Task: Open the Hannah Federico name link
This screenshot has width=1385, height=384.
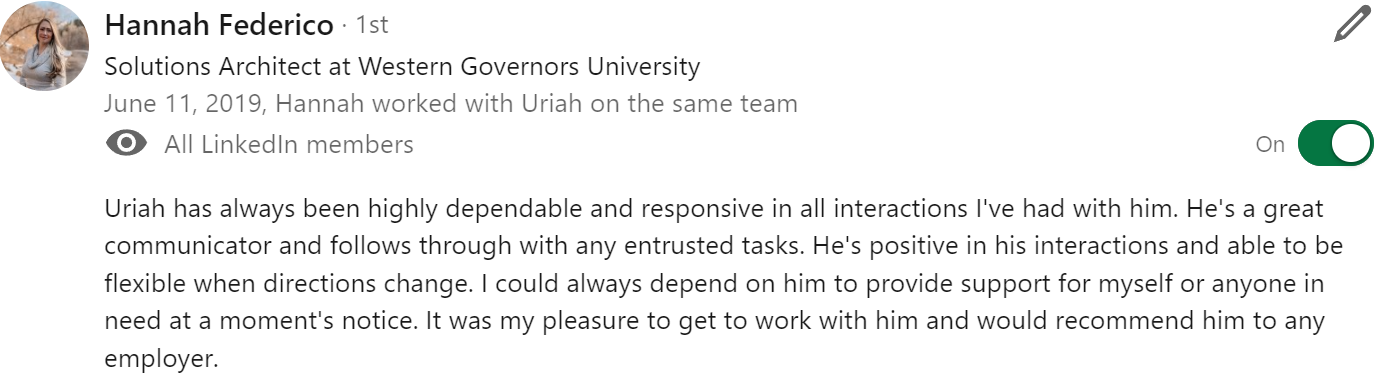Action: click(x=219, y=24)
